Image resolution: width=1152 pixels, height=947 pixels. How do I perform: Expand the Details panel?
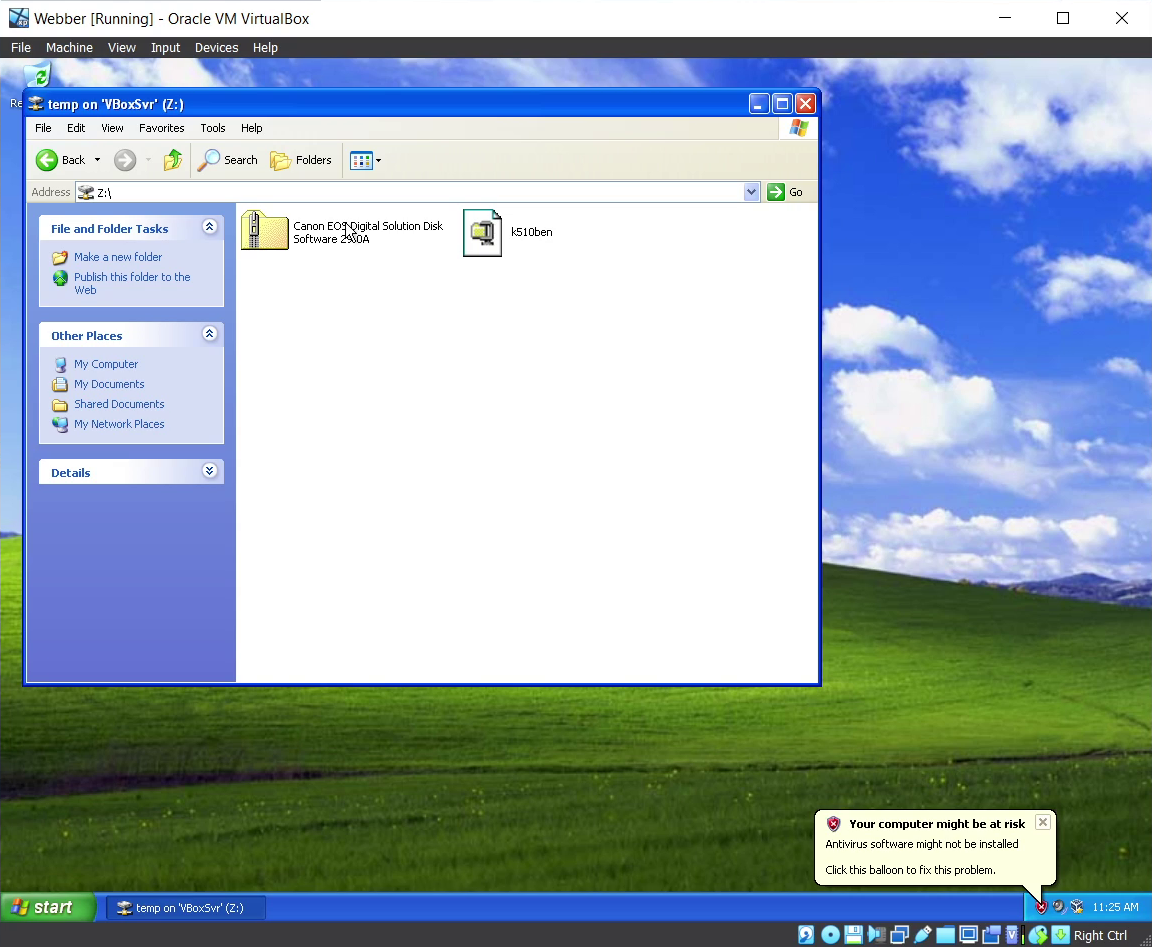coord(209,471)
